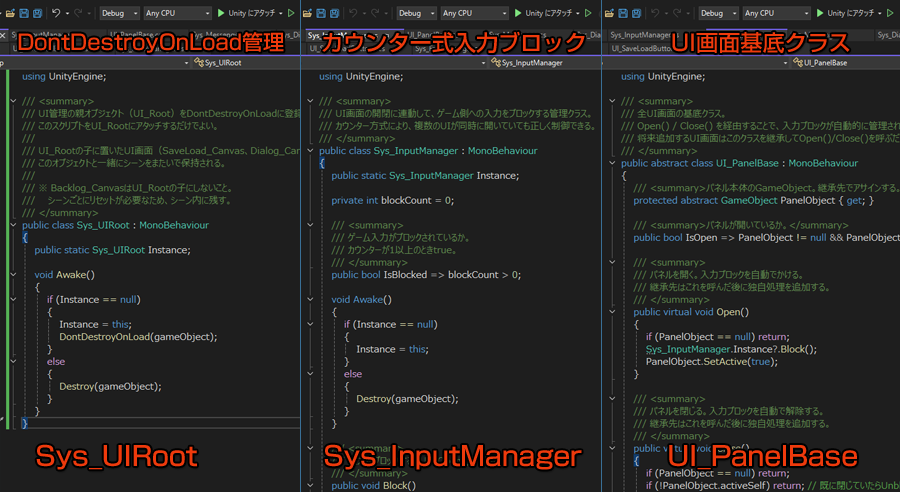Click Save All icon in the Sys_InputManager window toolbar
The image size is (900, 492).
(x=335, y=13)
